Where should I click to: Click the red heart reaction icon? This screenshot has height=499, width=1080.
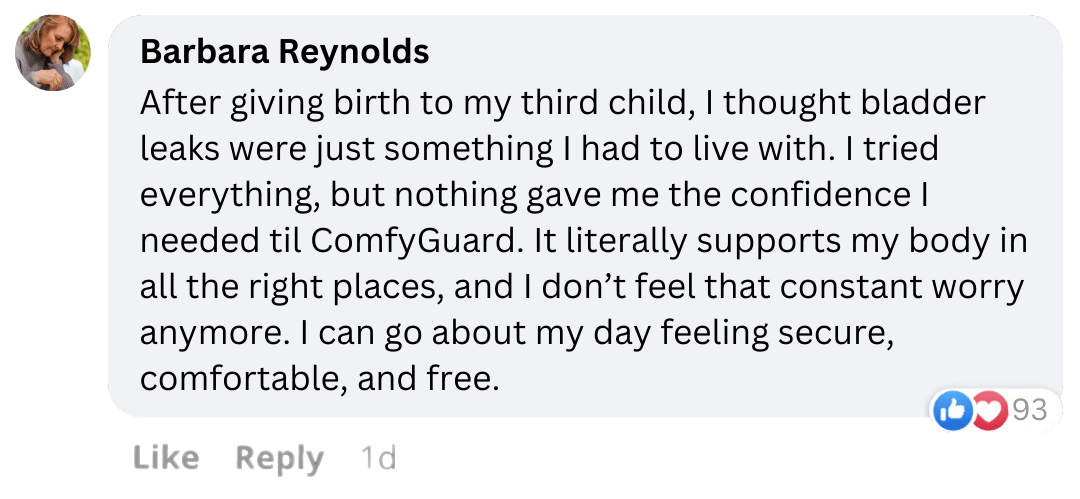click(987, 411)
